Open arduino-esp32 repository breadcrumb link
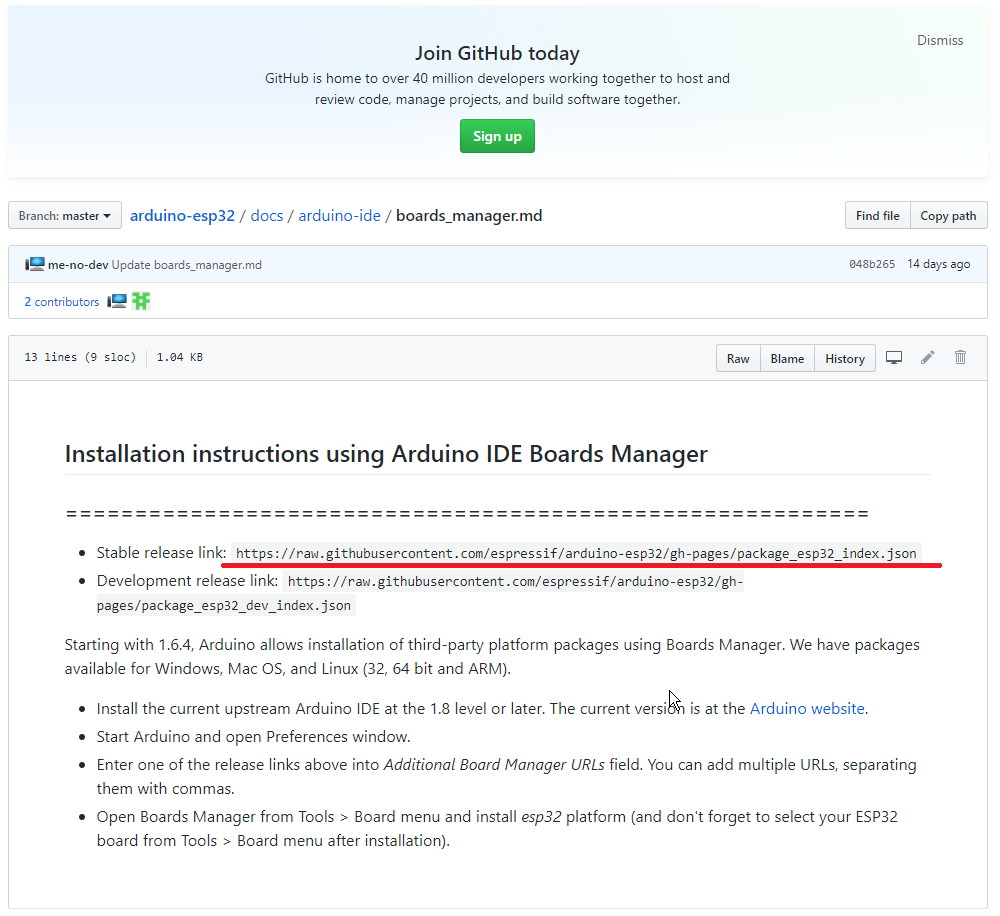1000x916 pixels. (182, 216)
